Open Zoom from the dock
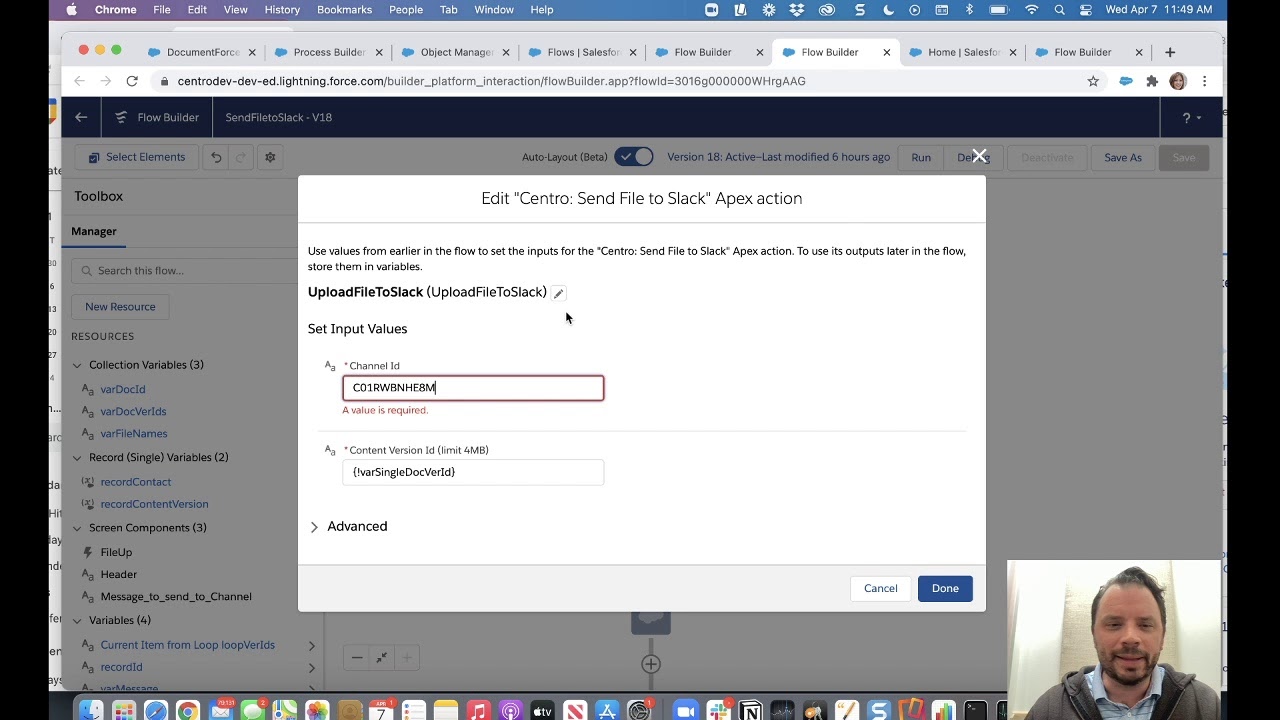This screenshot has height=720, width=1280. (685, 711)
